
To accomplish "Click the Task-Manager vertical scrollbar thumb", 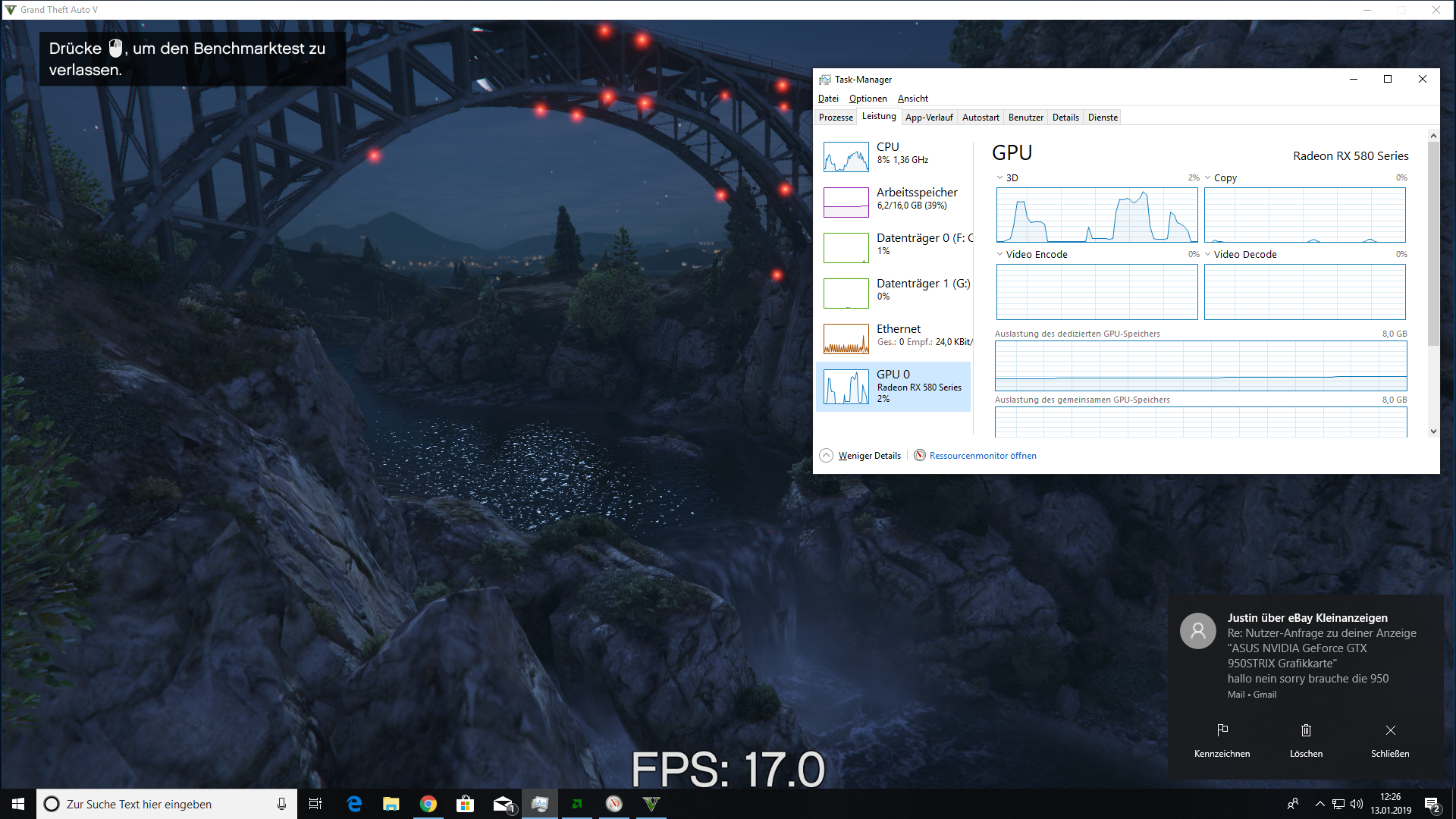I will click(x=1432, y=243).
